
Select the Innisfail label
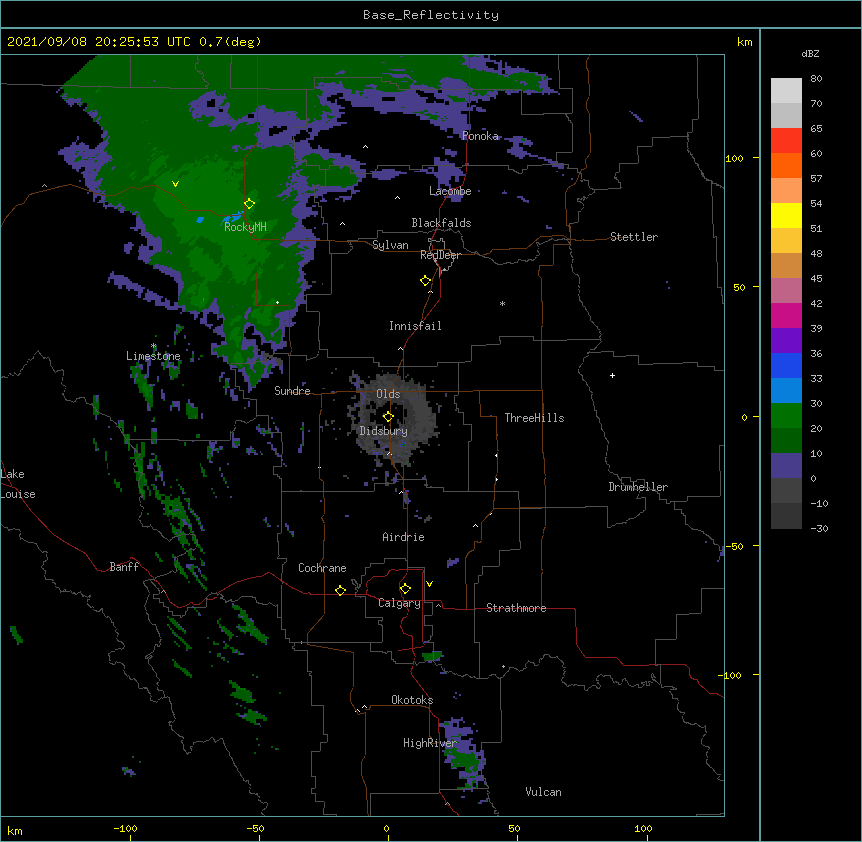pyautogui.click(x=415, y=326)
